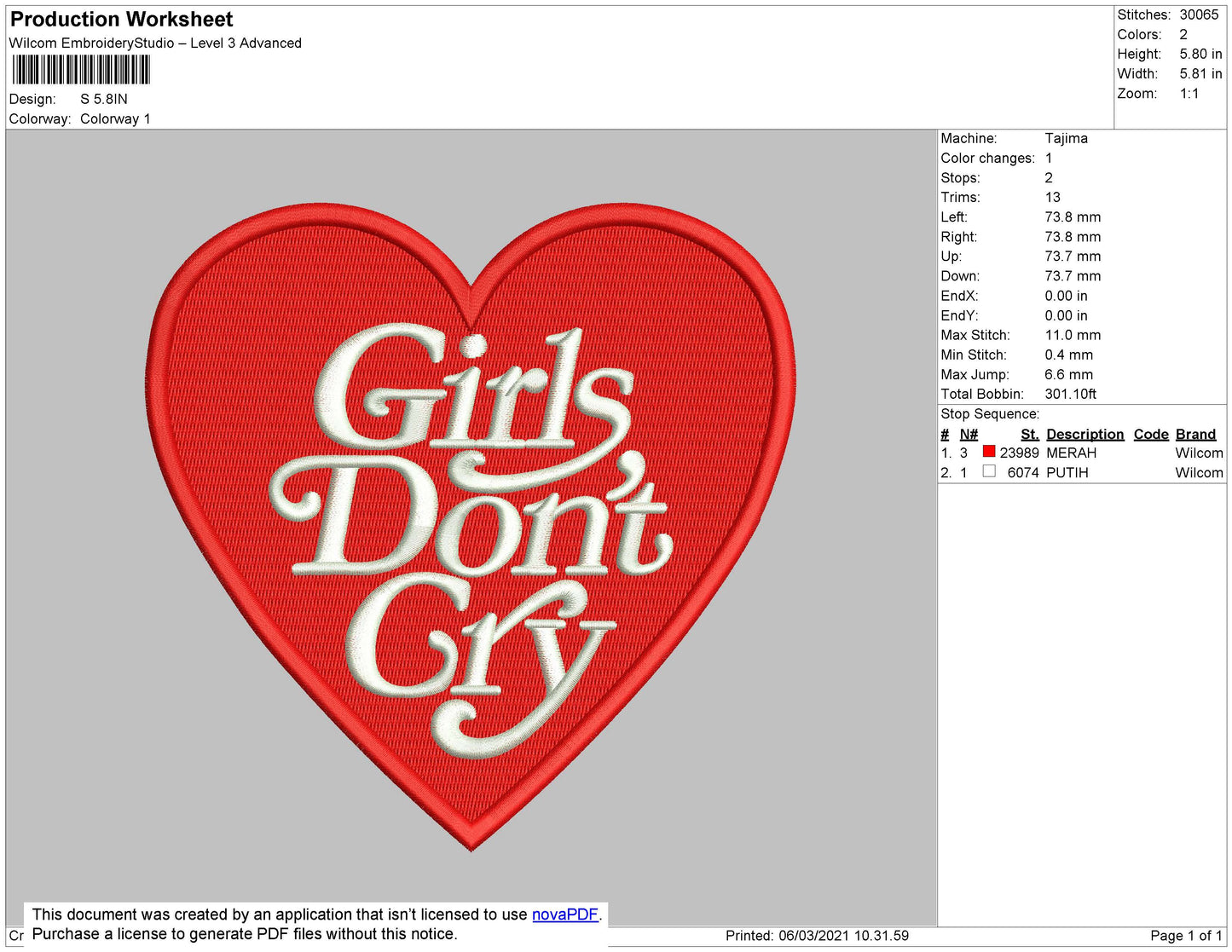Image resolution: width=1232 pixels, height=952 pixels.
Task: Click the Colors value '2' in header
Action: (1183, 35)
